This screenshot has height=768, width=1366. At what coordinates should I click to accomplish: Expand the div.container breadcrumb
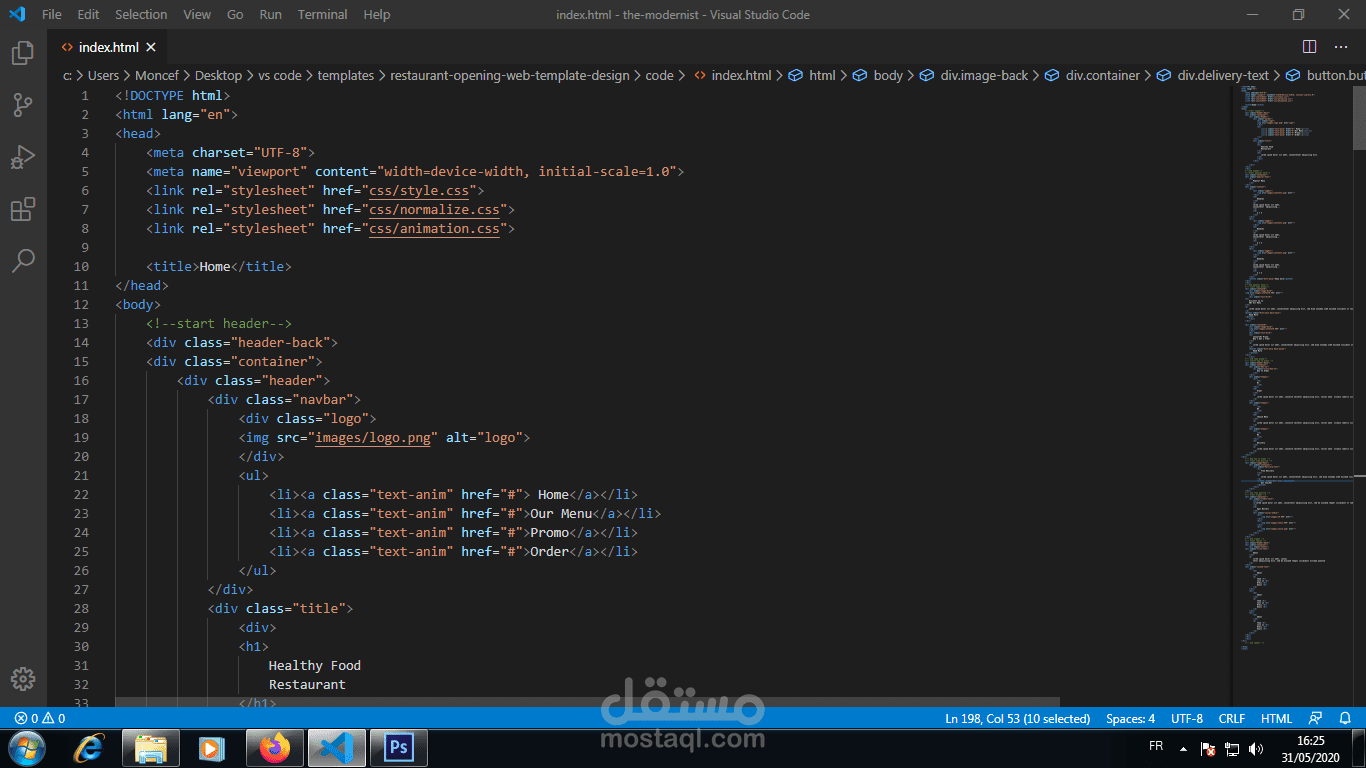pos(1092,75)
